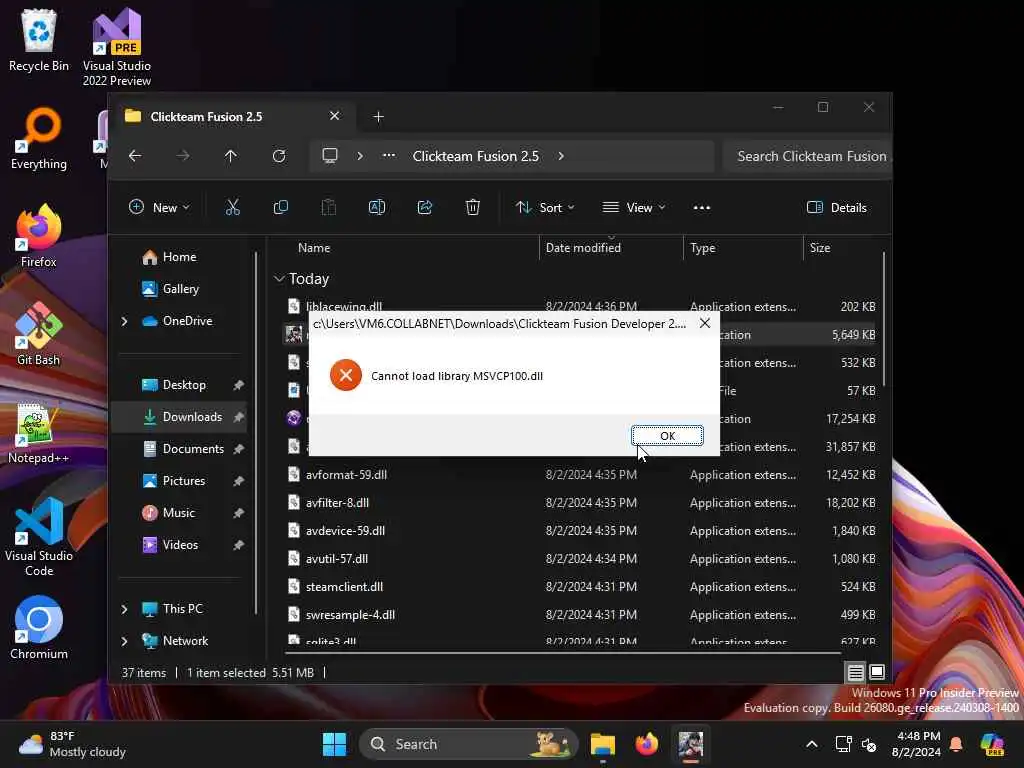Screen dimensions: 1024x768
Task: Click OK in the error dialog
Action: [x=667, y=436]
